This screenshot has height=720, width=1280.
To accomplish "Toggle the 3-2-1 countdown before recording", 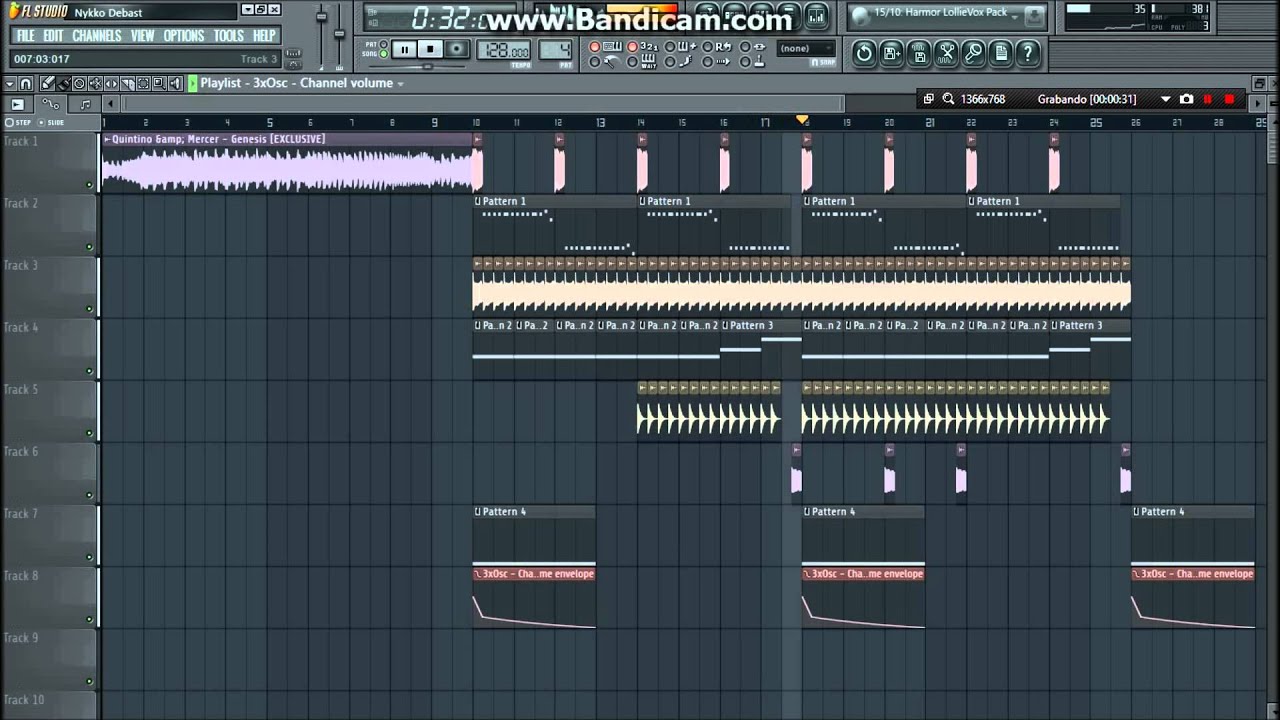I will coord(633,47).
